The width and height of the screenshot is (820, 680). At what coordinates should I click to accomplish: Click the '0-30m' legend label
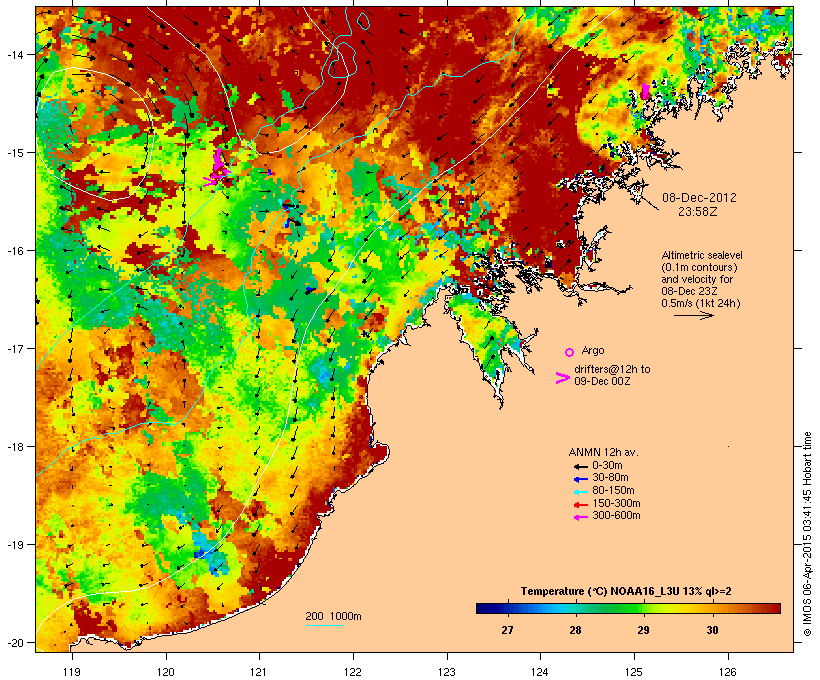607,466
